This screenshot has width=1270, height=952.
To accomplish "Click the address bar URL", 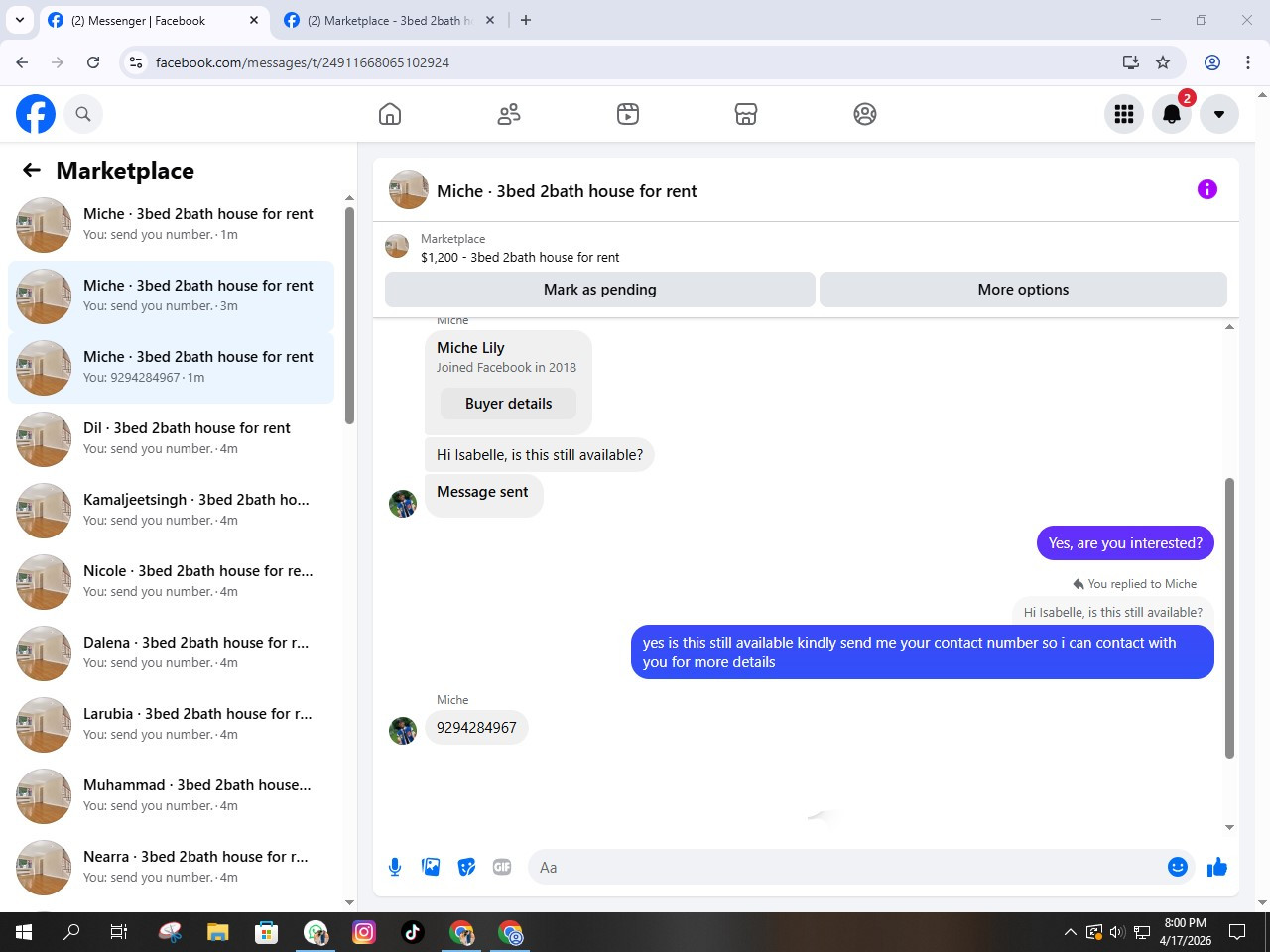I will (x=303, y=62).
